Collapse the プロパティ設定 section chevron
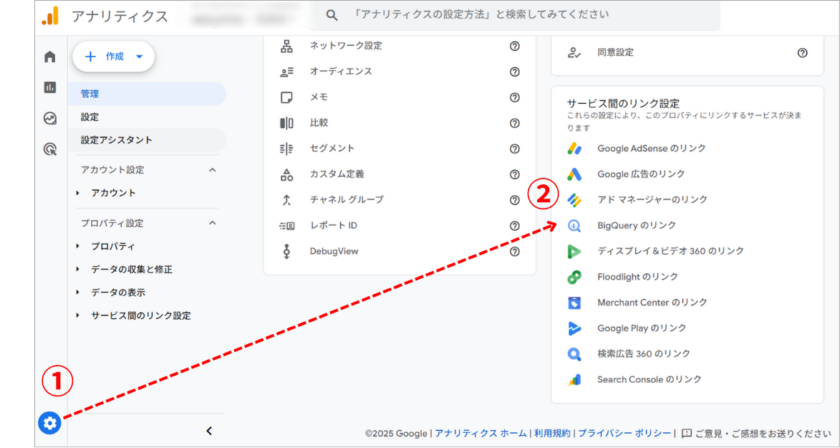The width and height of the screenshot is (840, 448). pos(212,223)
